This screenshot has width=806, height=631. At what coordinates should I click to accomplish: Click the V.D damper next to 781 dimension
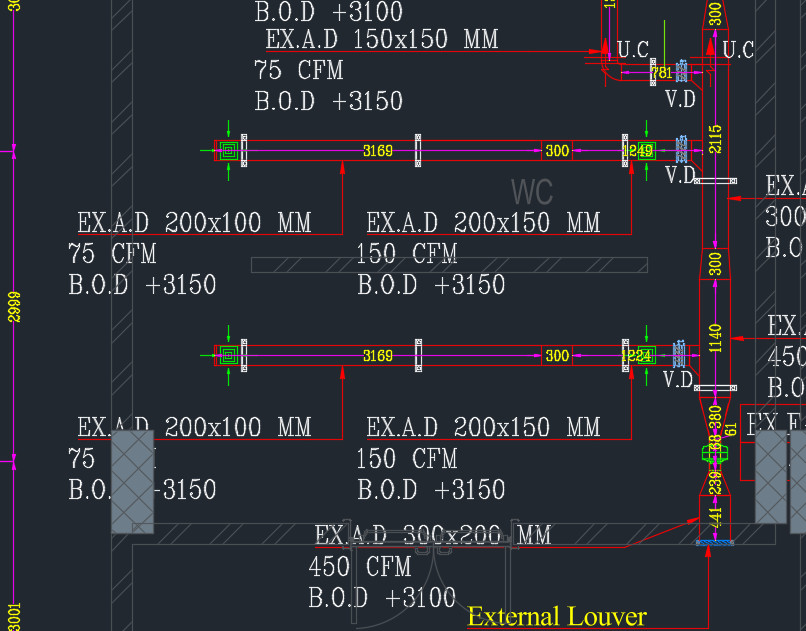tap(683, 72)
